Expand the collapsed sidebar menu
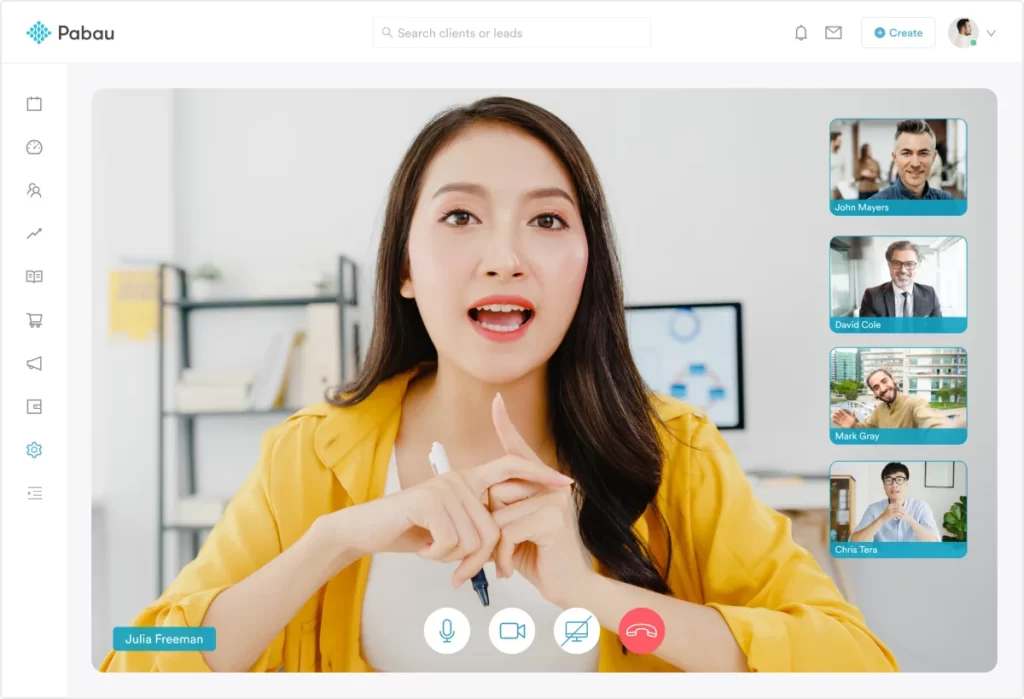Image resolution: width=1024 pixels, height=699 pixels. click(x=34, y=493)
